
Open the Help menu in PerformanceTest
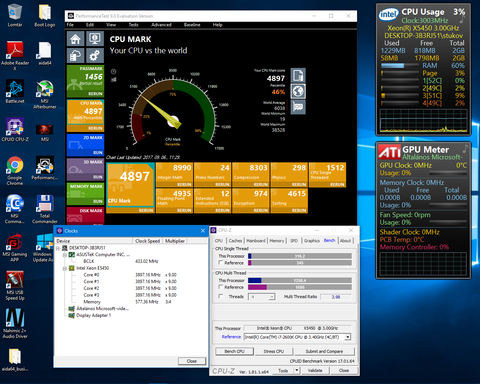217,25
